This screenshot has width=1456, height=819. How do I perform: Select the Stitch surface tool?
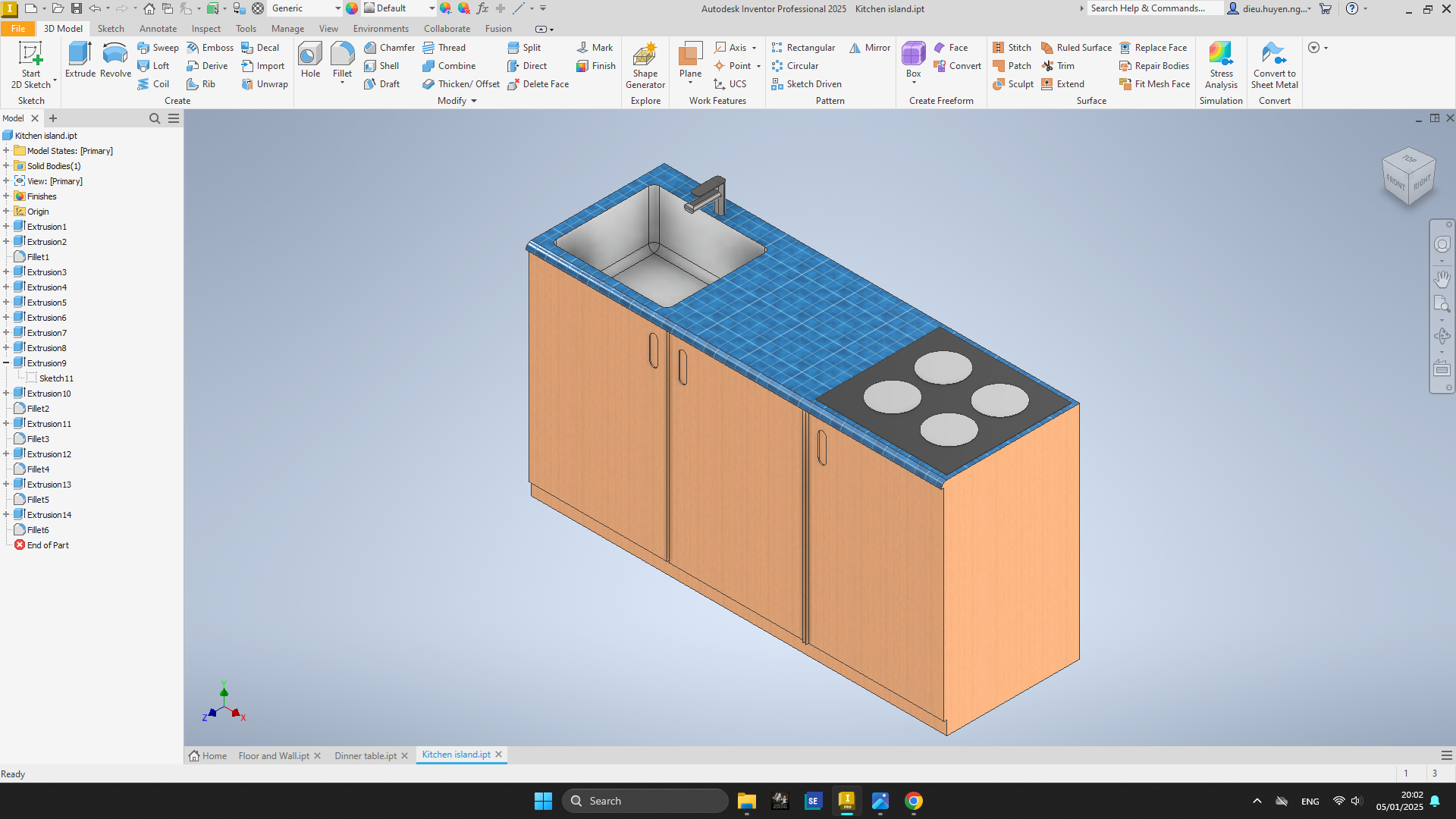pyautogui.click(x=1012, y=48)
